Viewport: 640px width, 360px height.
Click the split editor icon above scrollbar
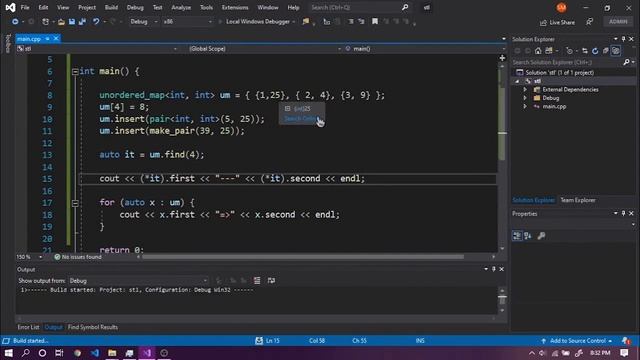pos(502,58)
